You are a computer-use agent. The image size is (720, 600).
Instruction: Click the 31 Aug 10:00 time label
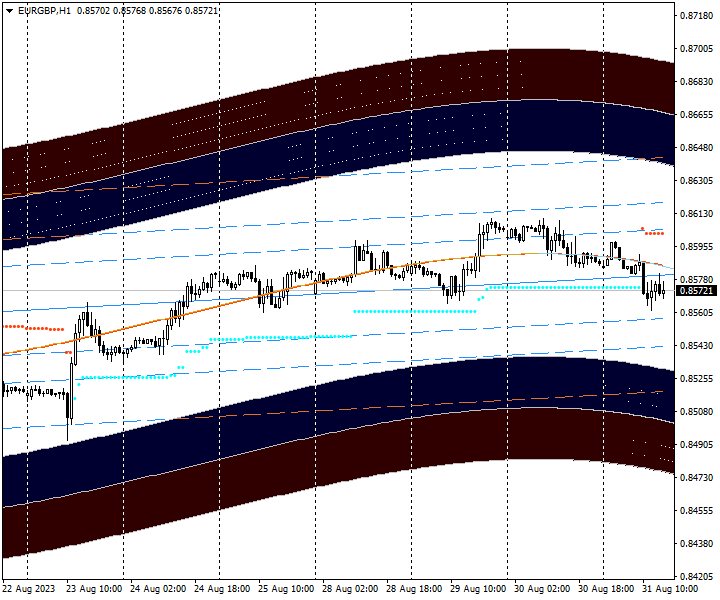tap(671, 590)
